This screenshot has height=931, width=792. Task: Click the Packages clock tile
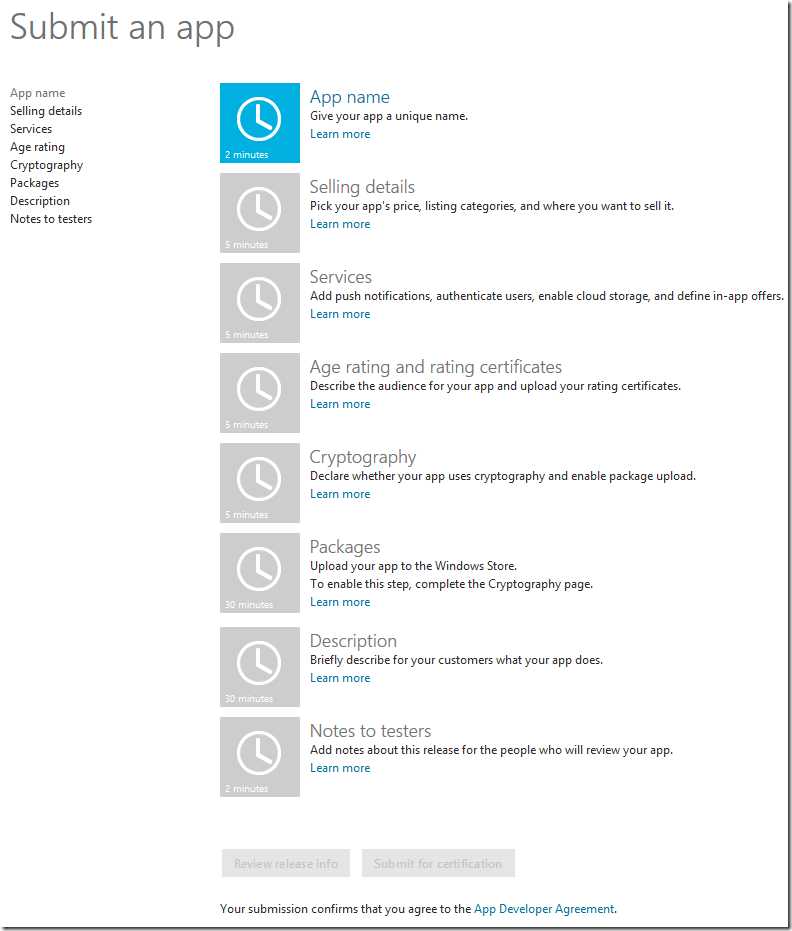(x=259, y=573)
